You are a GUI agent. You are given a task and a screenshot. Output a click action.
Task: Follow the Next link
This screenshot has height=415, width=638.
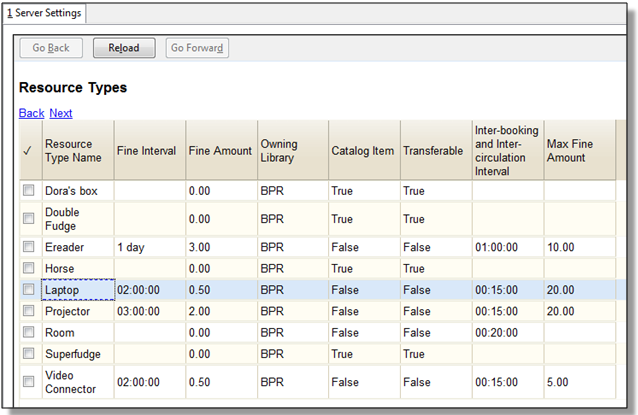click(61, 113)
